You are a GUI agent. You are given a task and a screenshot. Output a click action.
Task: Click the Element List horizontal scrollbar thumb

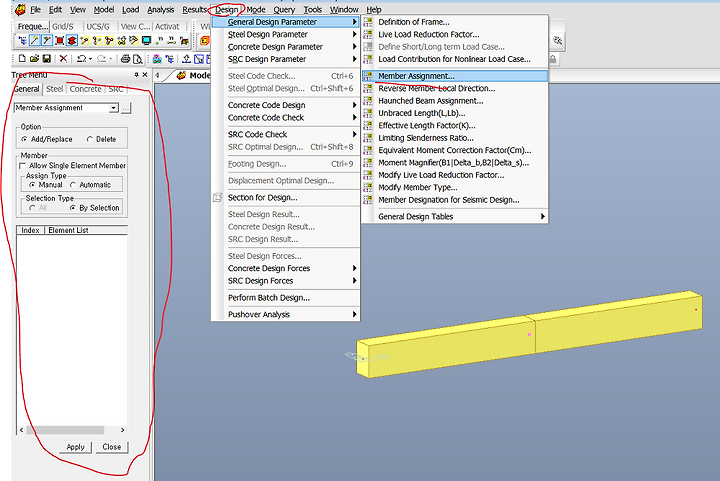click(x=65, y=430)
